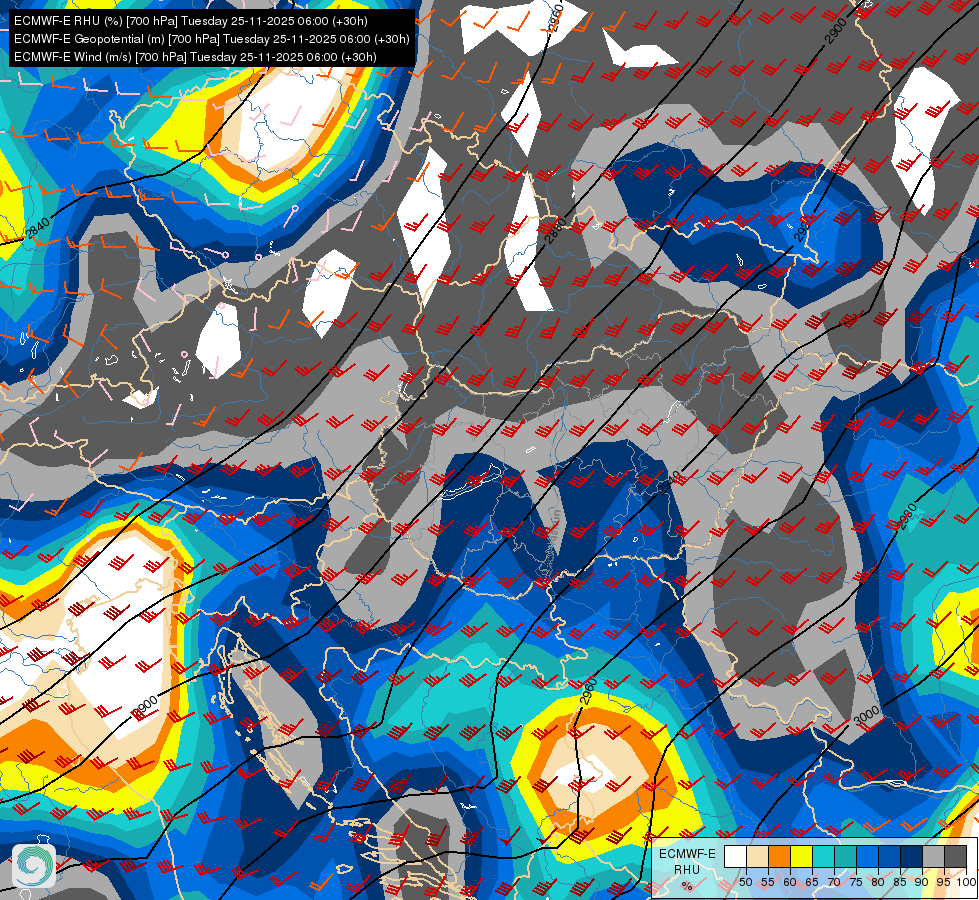
Task: Choose the bright blue 75-80% legend swatch
Action: (x=867, y=856)
